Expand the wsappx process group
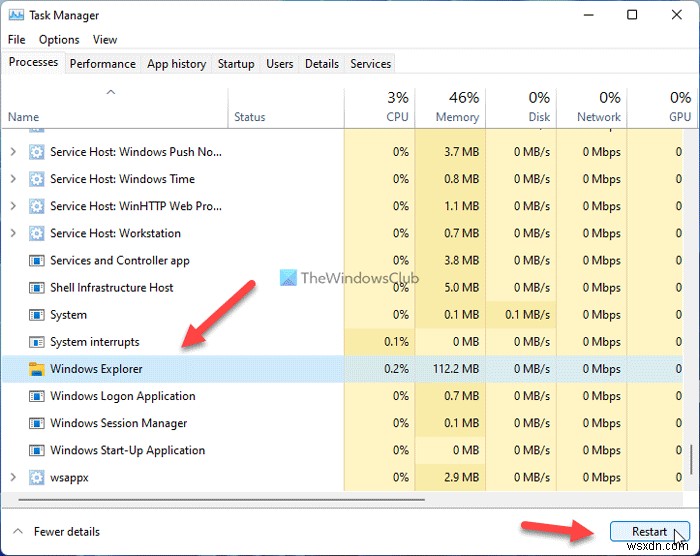 (13, 477)
